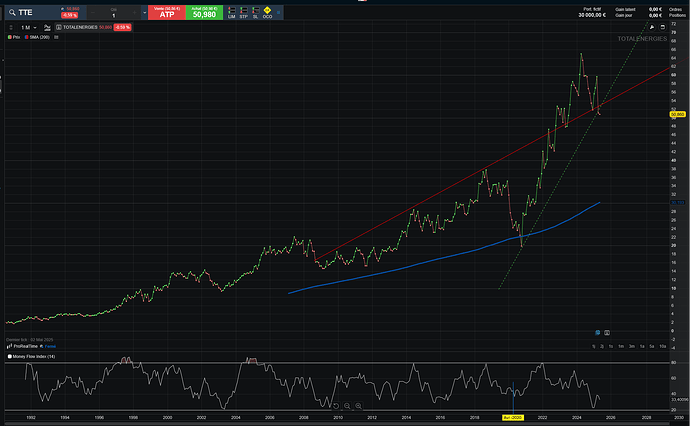Image resolution: width=690 pixels, height=426 pixels.
Task: Click the blue SMA value label on price axis
Action: [677, 202]
